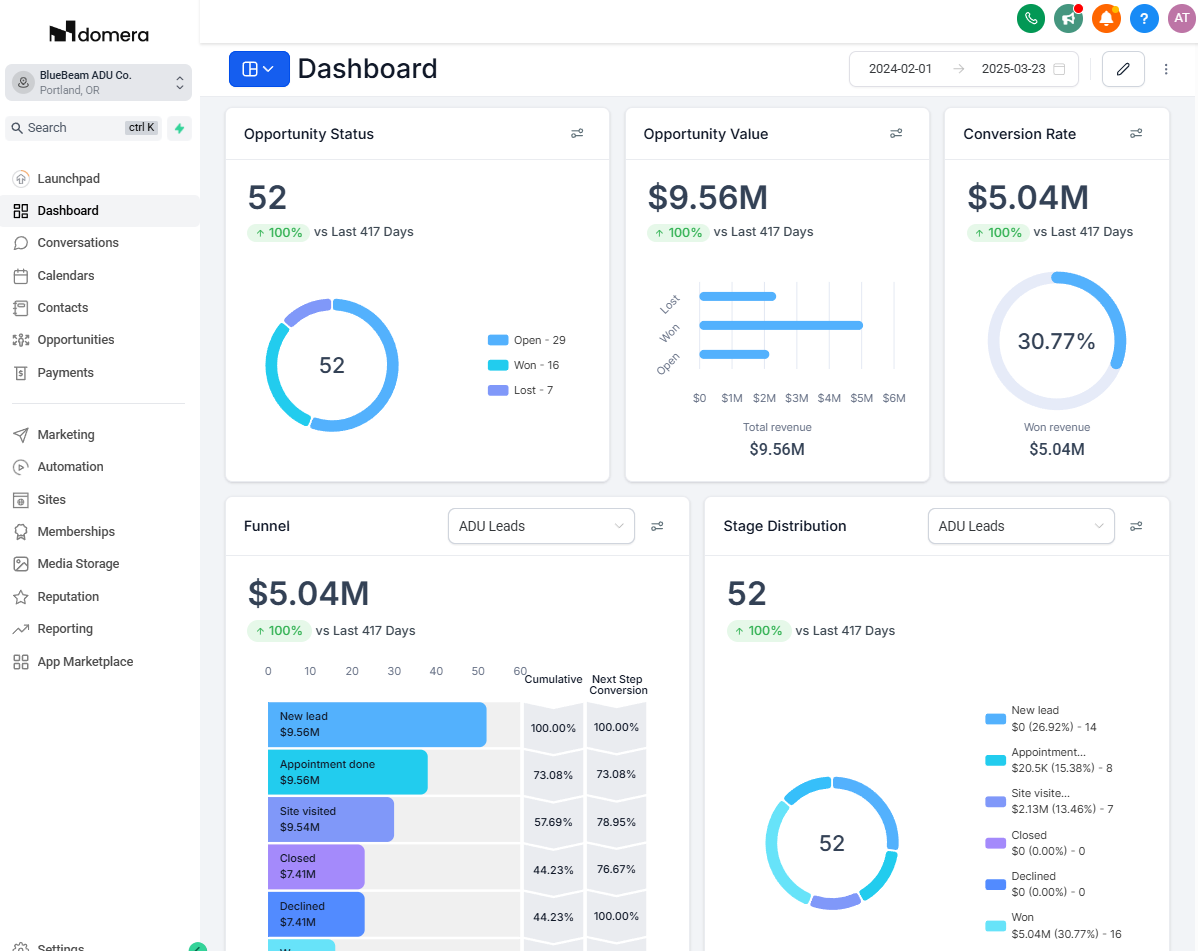The height and width of the screenshot is (951, 1198).
Task: Toggle the Won - 16 legend swatch
Action: [498, 366]
